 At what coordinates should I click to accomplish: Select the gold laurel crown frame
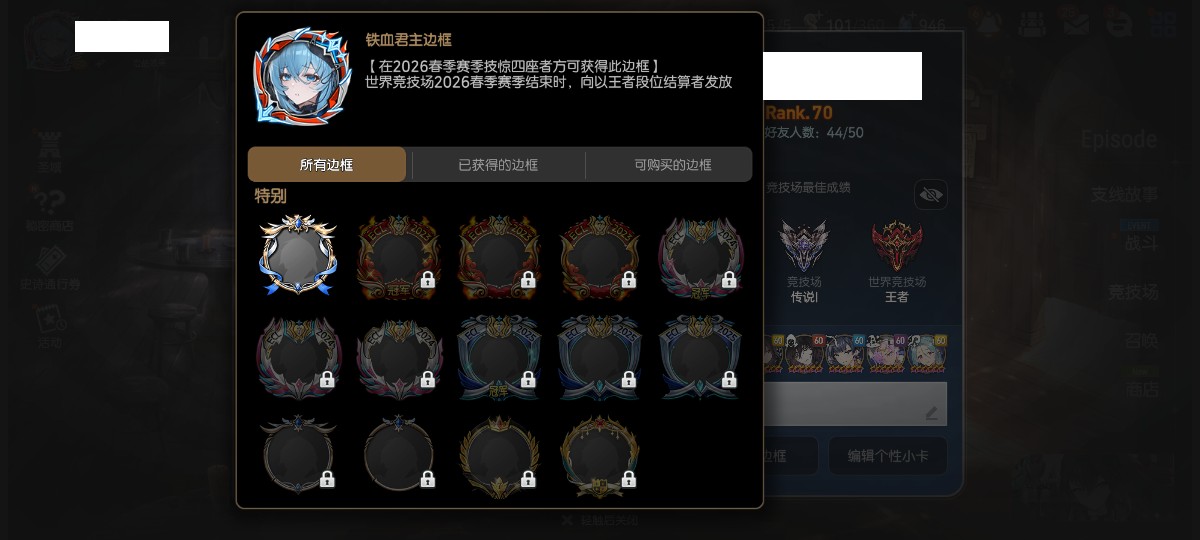499,456
